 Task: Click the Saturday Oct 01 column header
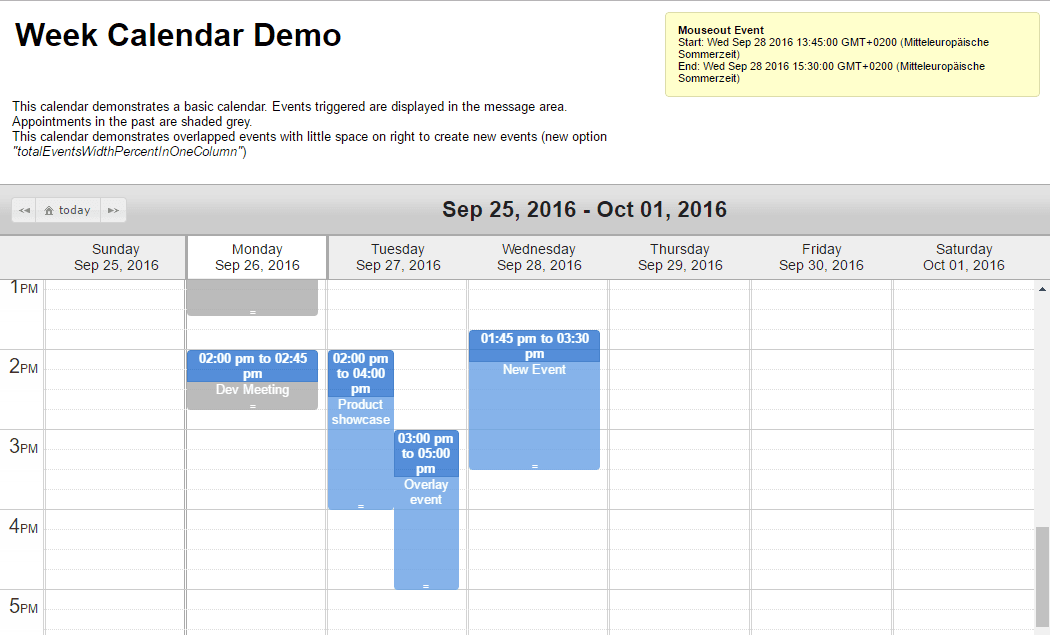point(963,257)
